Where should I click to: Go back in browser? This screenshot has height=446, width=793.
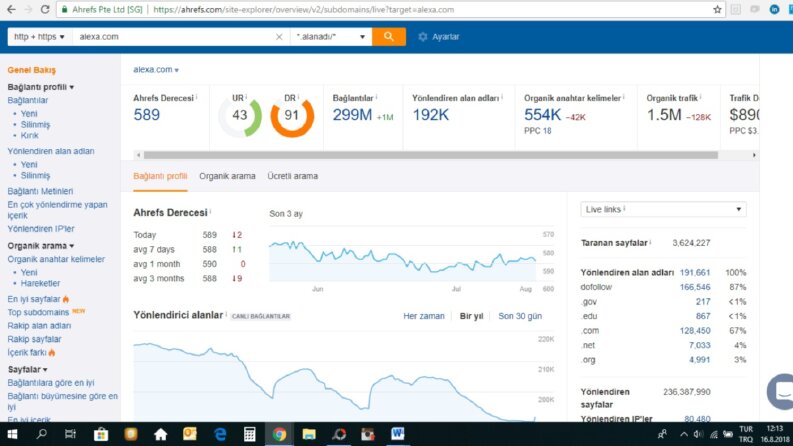(11, 9)
